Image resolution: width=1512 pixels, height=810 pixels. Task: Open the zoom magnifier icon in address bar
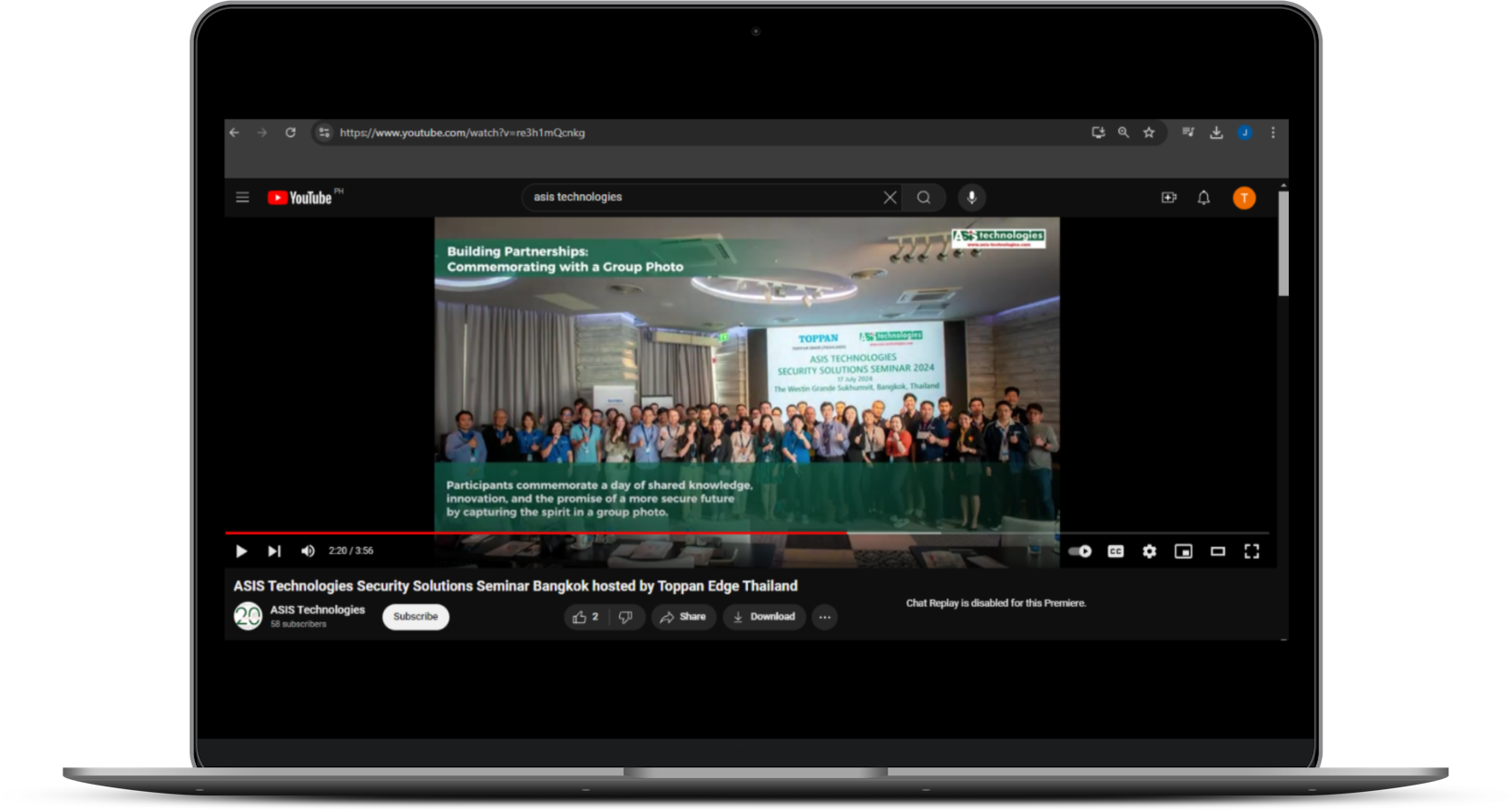(x=1124, y=132)
